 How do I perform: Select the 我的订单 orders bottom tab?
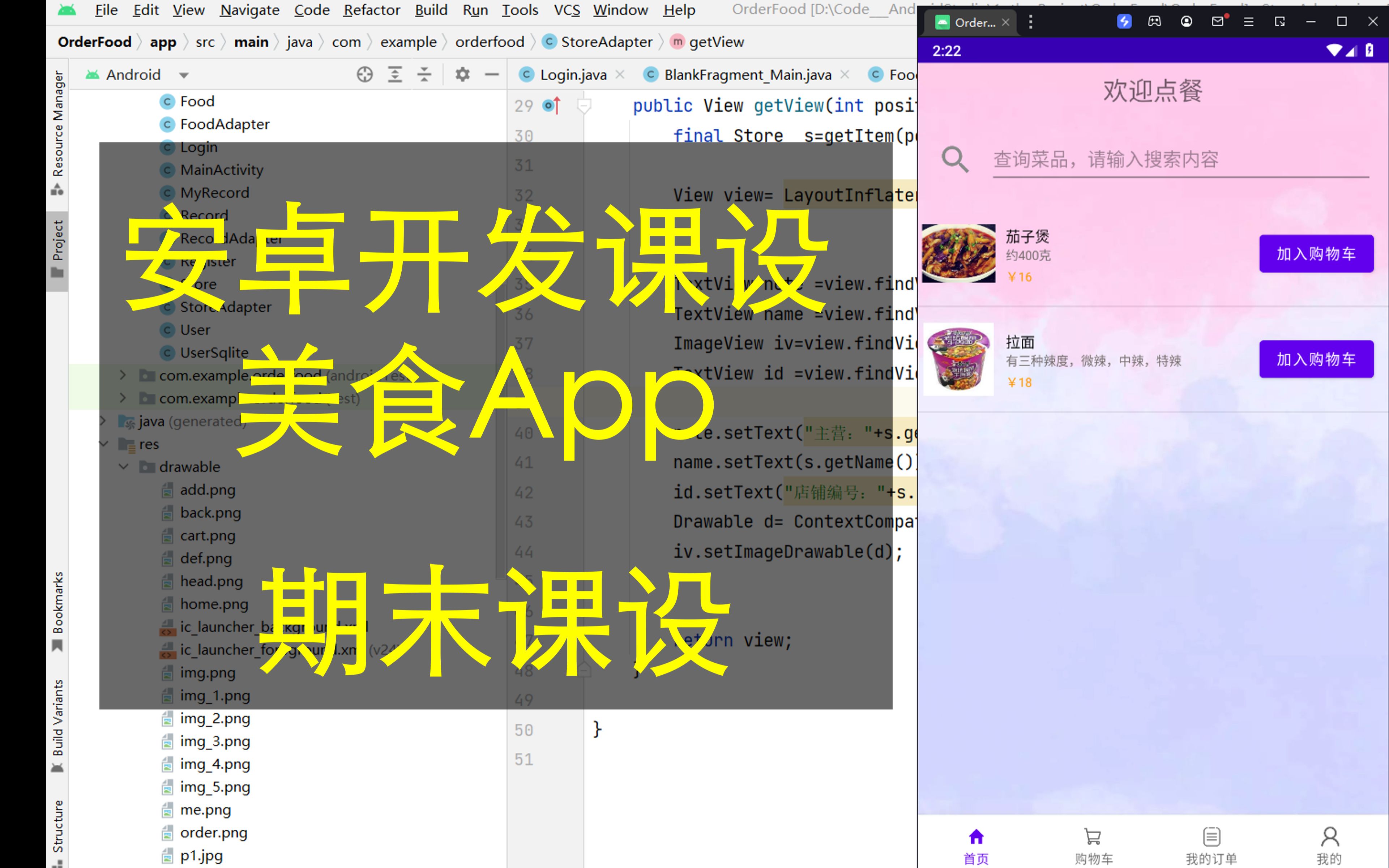coord(1211,846)
